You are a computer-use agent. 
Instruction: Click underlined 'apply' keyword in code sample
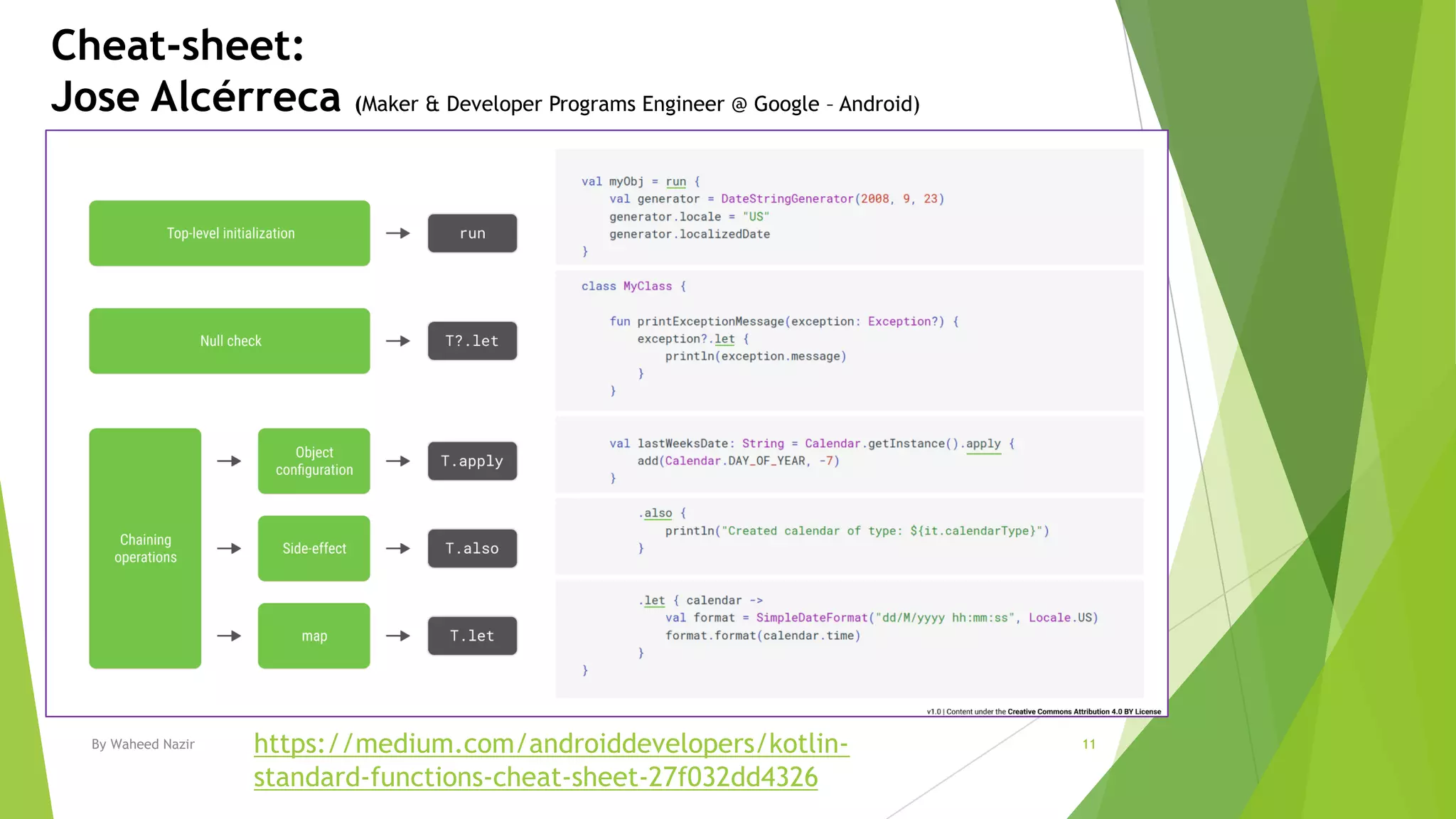tap(983, 444)
